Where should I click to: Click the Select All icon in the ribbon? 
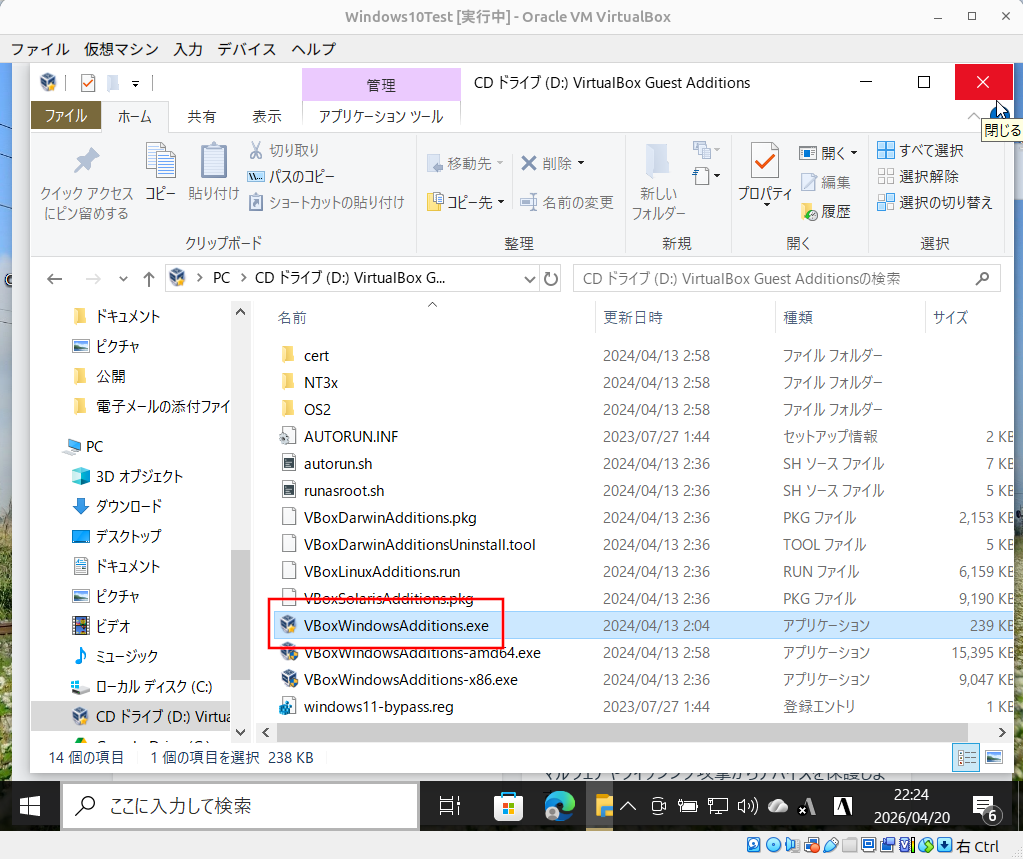tap(885, 150)
